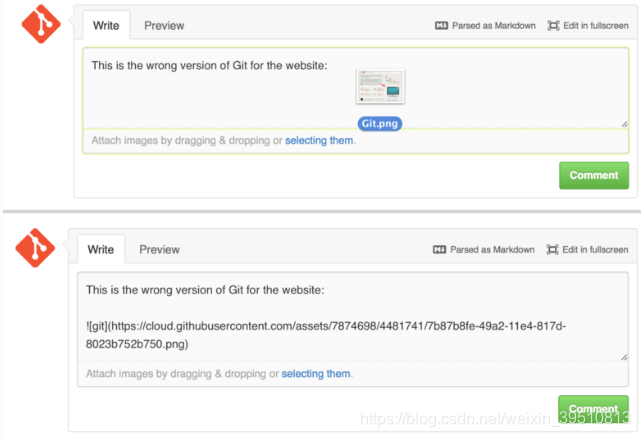Click 'Edit in fullscreen' in upper box
Image resolution: width=641 pixels, height=437 pixels.
(596, 26)
